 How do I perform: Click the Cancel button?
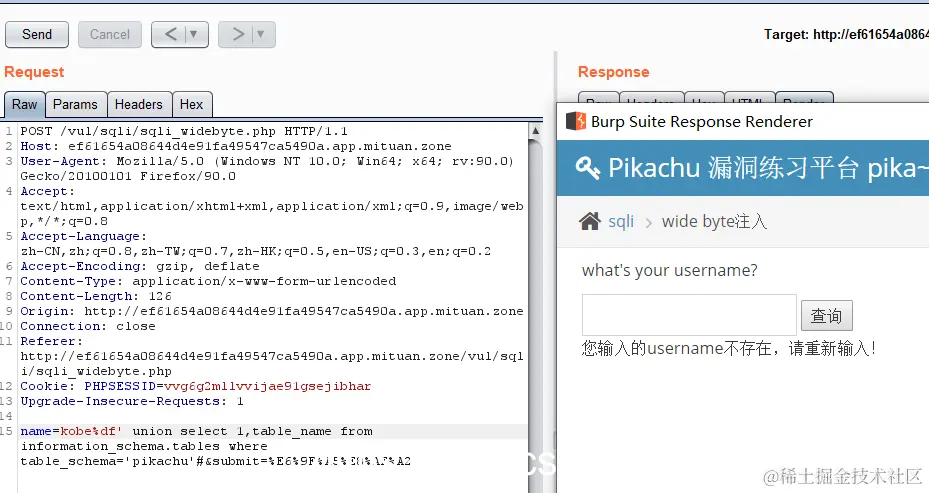point(110,34)
